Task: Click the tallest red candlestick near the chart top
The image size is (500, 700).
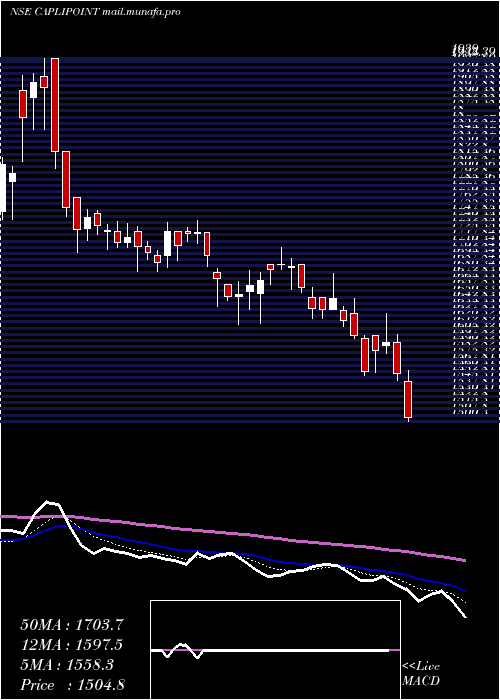Action: click(55, 105)
